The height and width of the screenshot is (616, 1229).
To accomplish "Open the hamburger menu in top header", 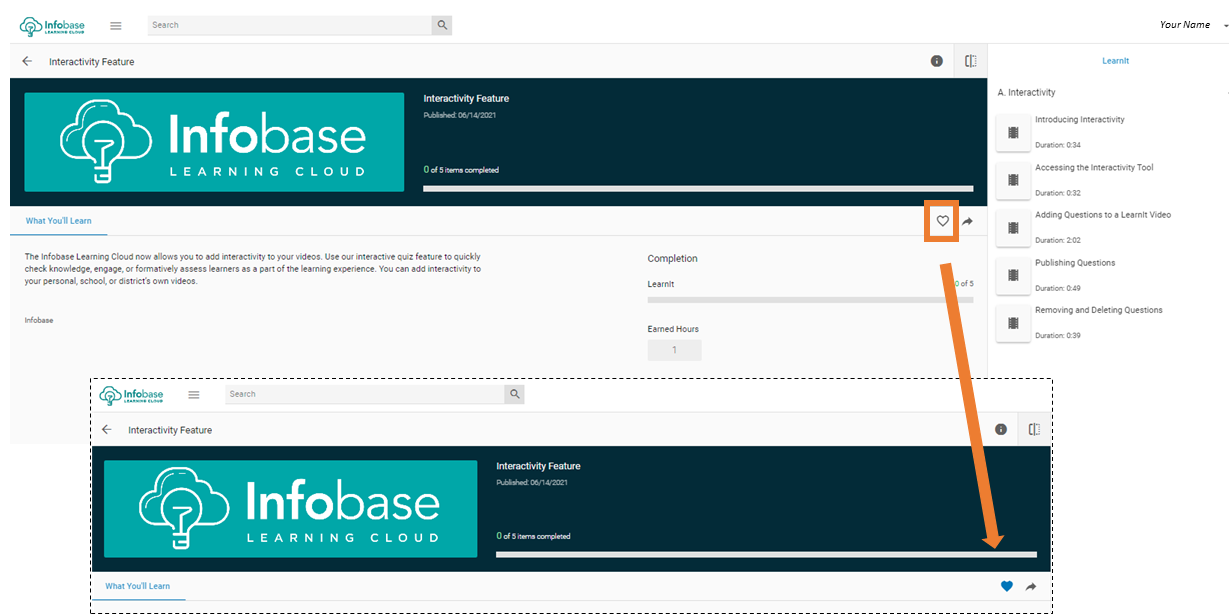I will pyautogui.click(x=116, y=25).
